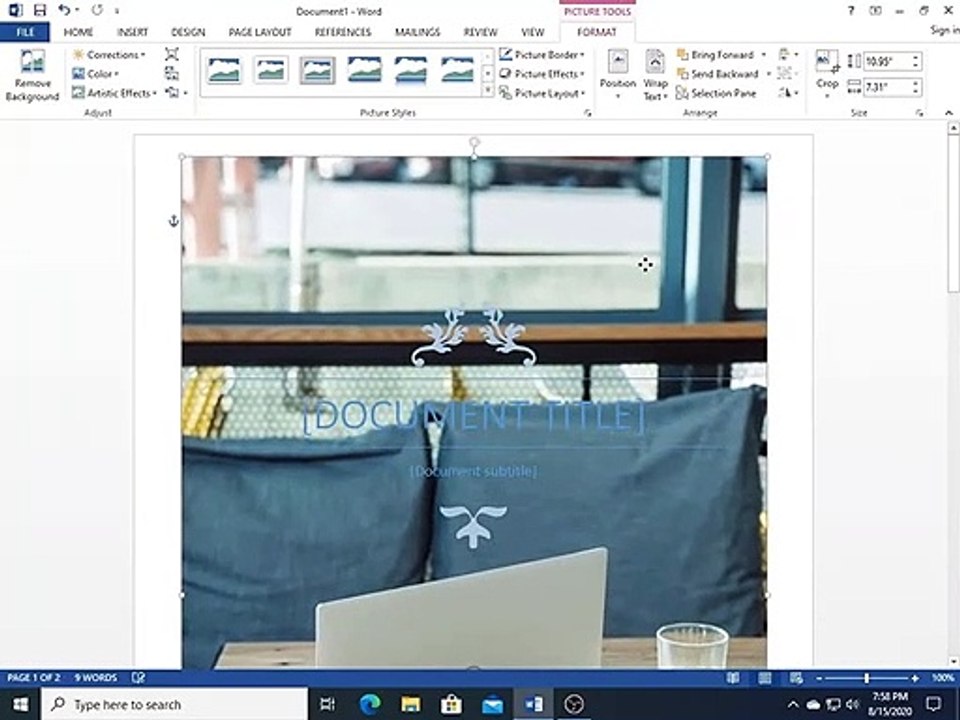Switch to the PAGE LAYOUT tab

pos(260,32)
